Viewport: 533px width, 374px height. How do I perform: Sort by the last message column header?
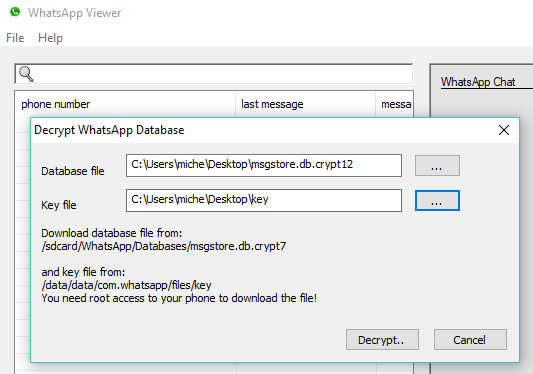[306, 104]
